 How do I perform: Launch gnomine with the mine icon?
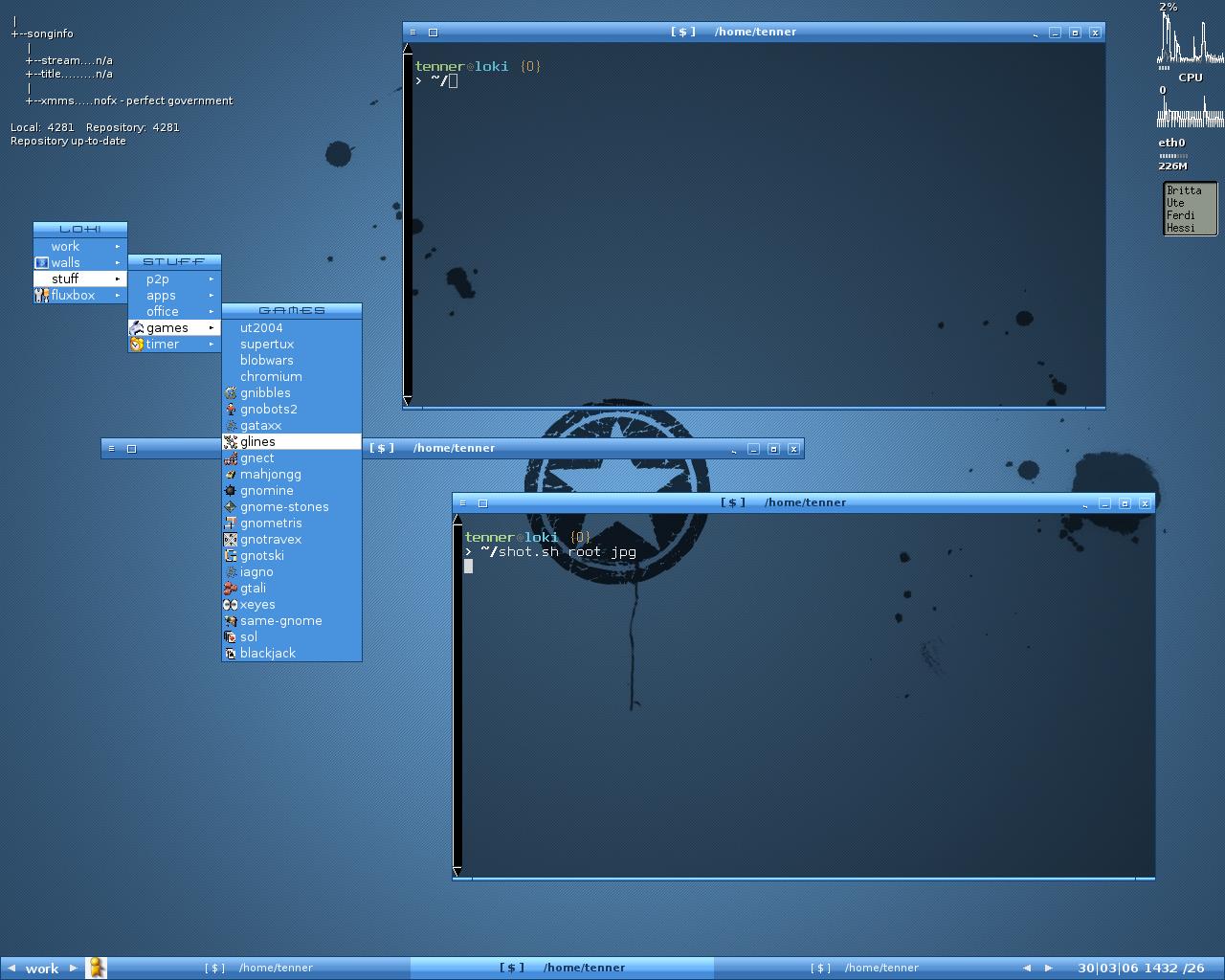[292, 490]
